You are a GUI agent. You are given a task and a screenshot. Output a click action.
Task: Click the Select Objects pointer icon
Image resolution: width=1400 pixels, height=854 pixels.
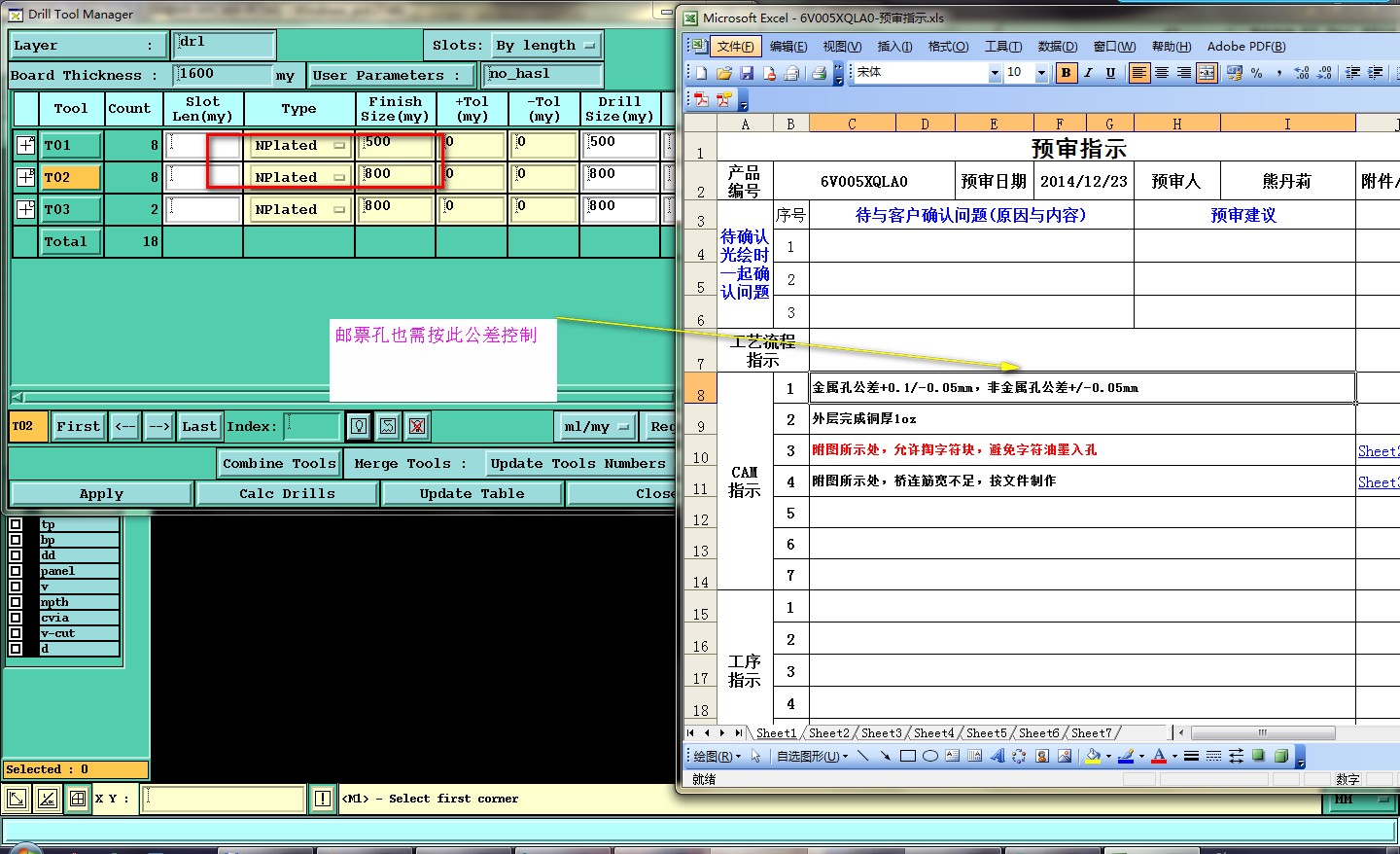(x=755, y=756)
